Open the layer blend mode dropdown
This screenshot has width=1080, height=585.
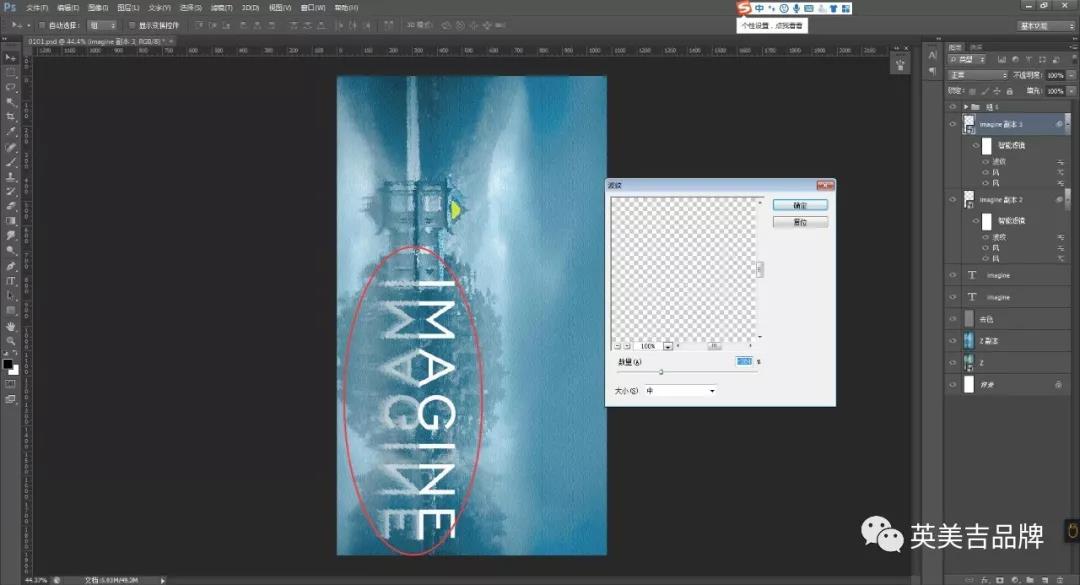(x=978, y=75)
